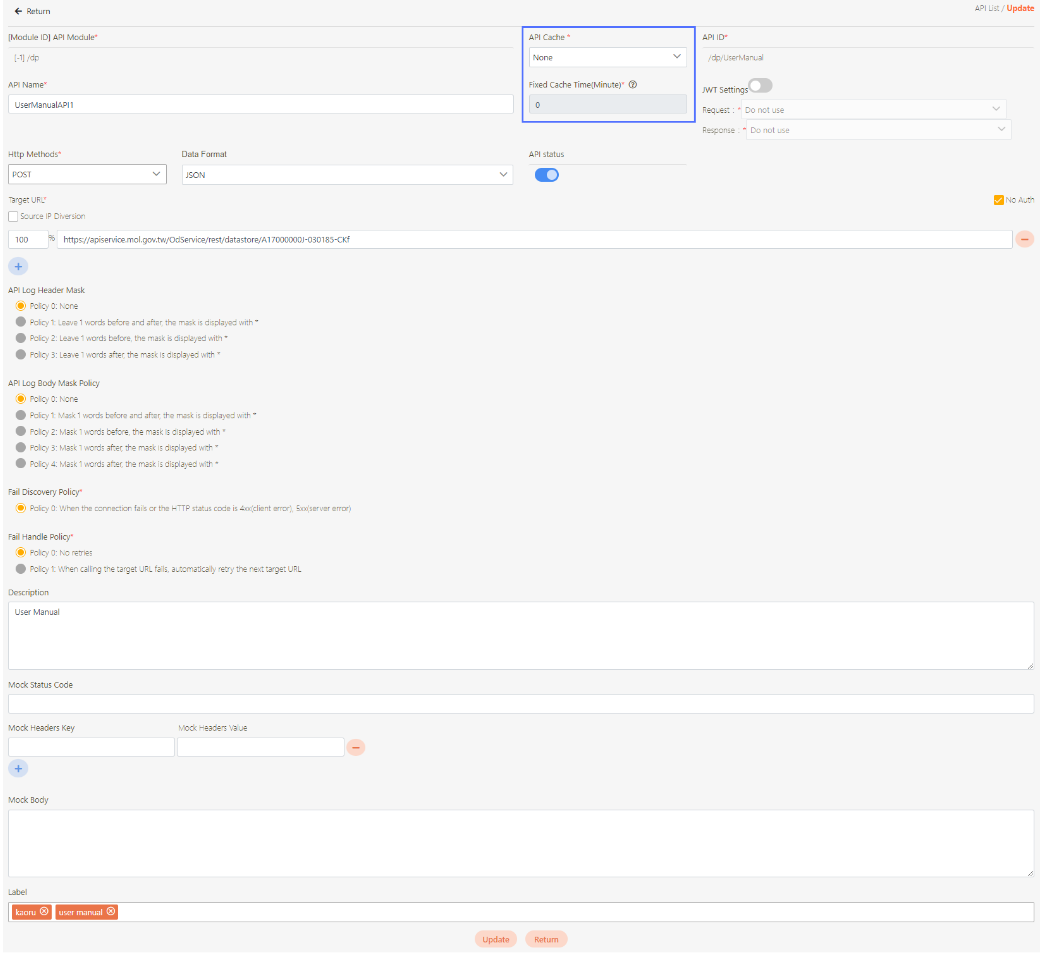Select Header Mask Policy 1 radio option
Screen dimensions: 1042x954
pyautogui.click(x=21, y=323)
